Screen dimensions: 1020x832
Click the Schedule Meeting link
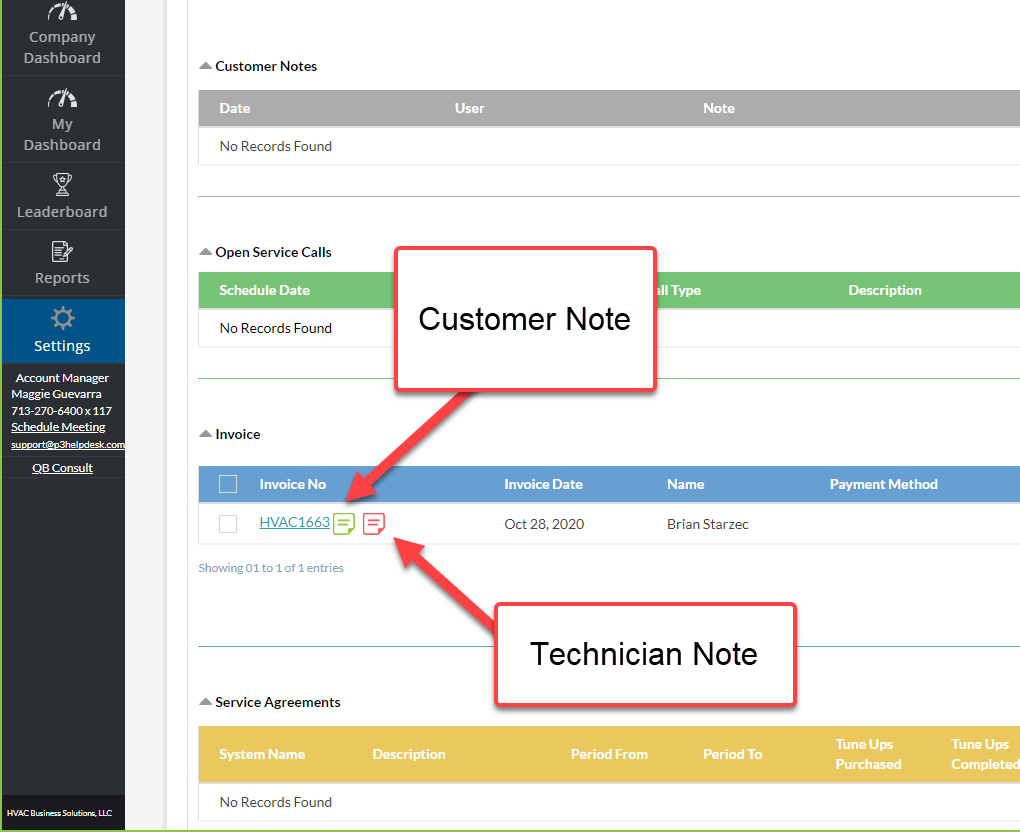[x=58, y=427]
